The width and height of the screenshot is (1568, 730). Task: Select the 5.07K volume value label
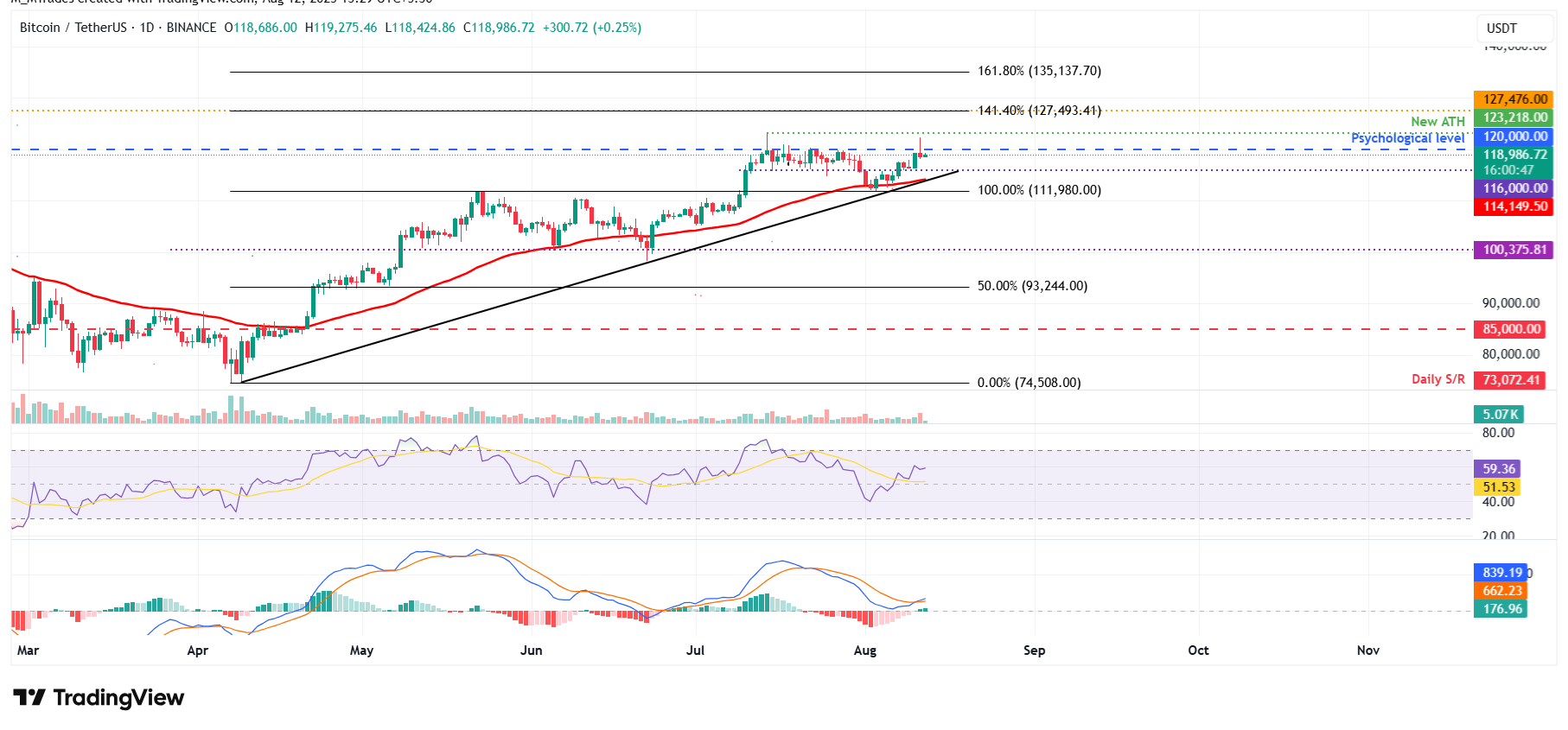pos(1500,415)
